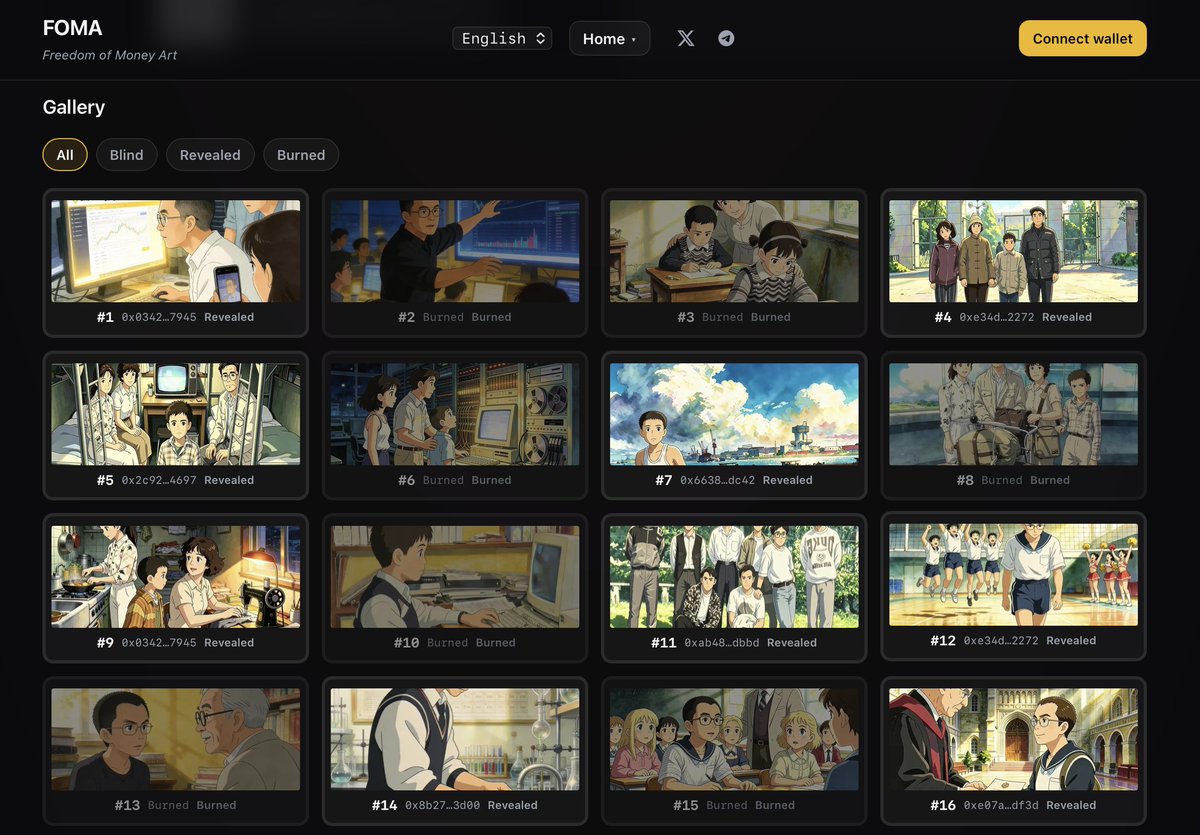The height and width of the screenshot is (835, 1200).
Task: Open the Telegram icon link
Action: coord(727,38)
